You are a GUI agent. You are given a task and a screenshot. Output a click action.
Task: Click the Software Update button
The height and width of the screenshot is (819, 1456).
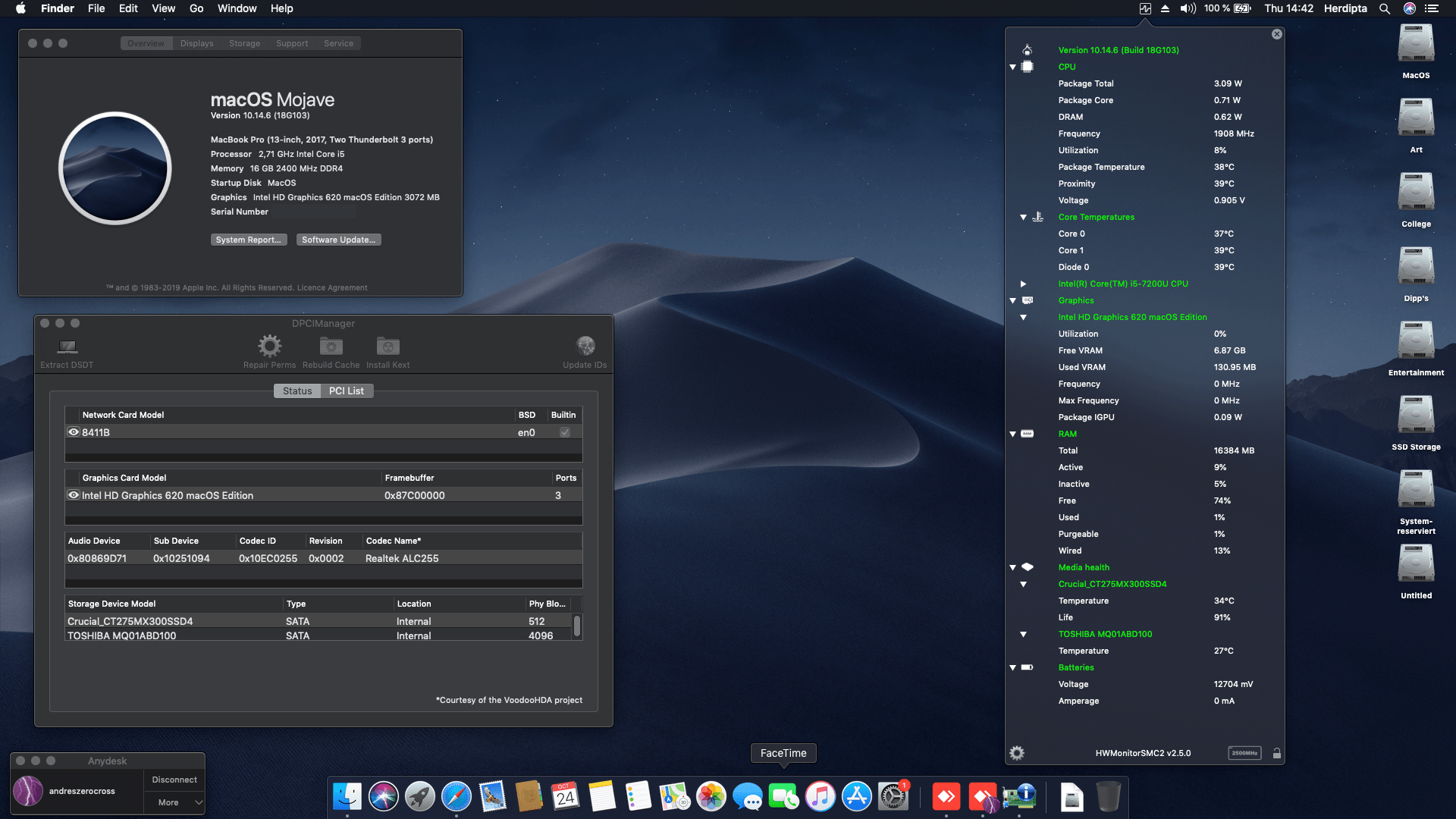tap(338, 240)
